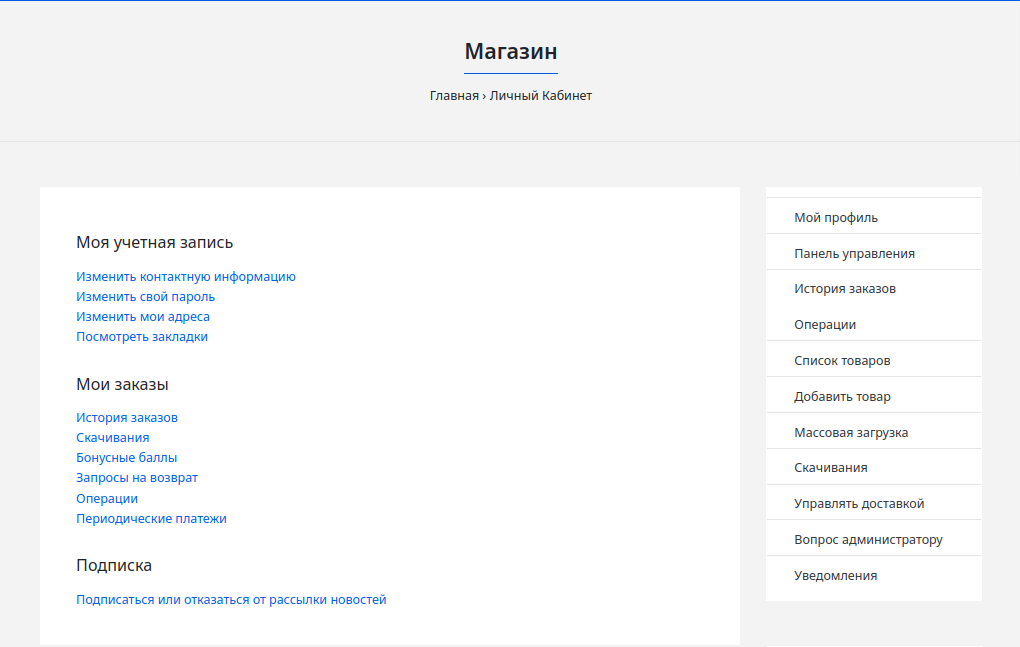Select Мой профиль in sidebar menu
Screen dimensions: 1020x647
(x=836, y=217)
